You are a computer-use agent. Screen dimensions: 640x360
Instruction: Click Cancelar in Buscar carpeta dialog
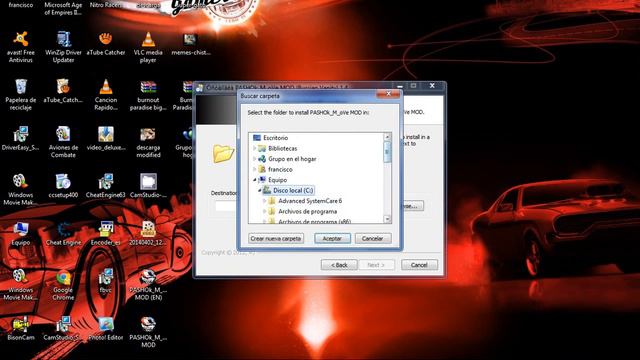373,238
